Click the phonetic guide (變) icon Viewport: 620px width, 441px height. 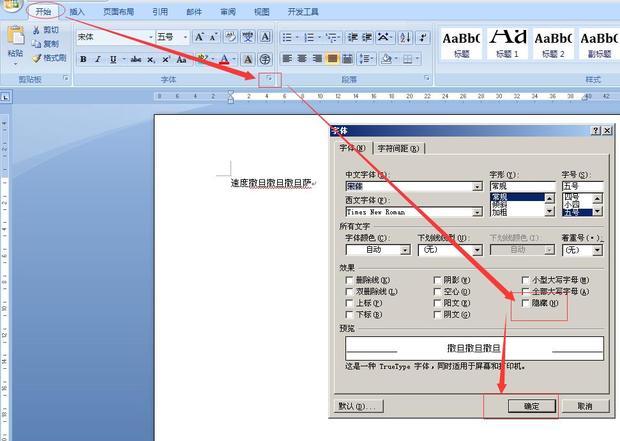pyautogui.click(x=248, y=37)
